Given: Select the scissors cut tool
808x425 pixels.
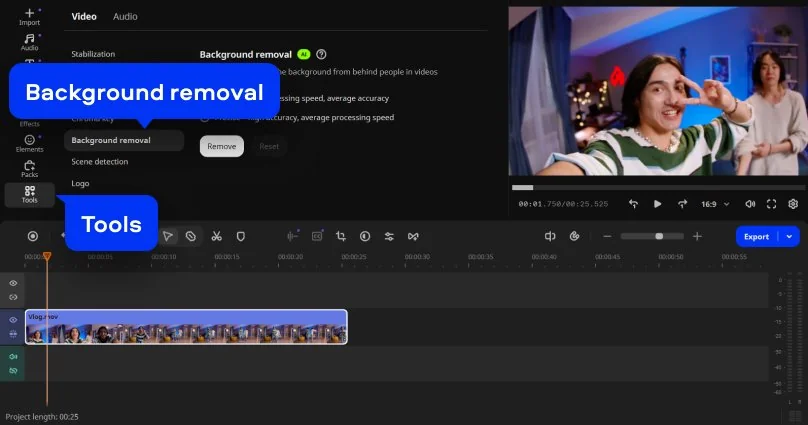Looking at the screenshot, I should [215, 236].
